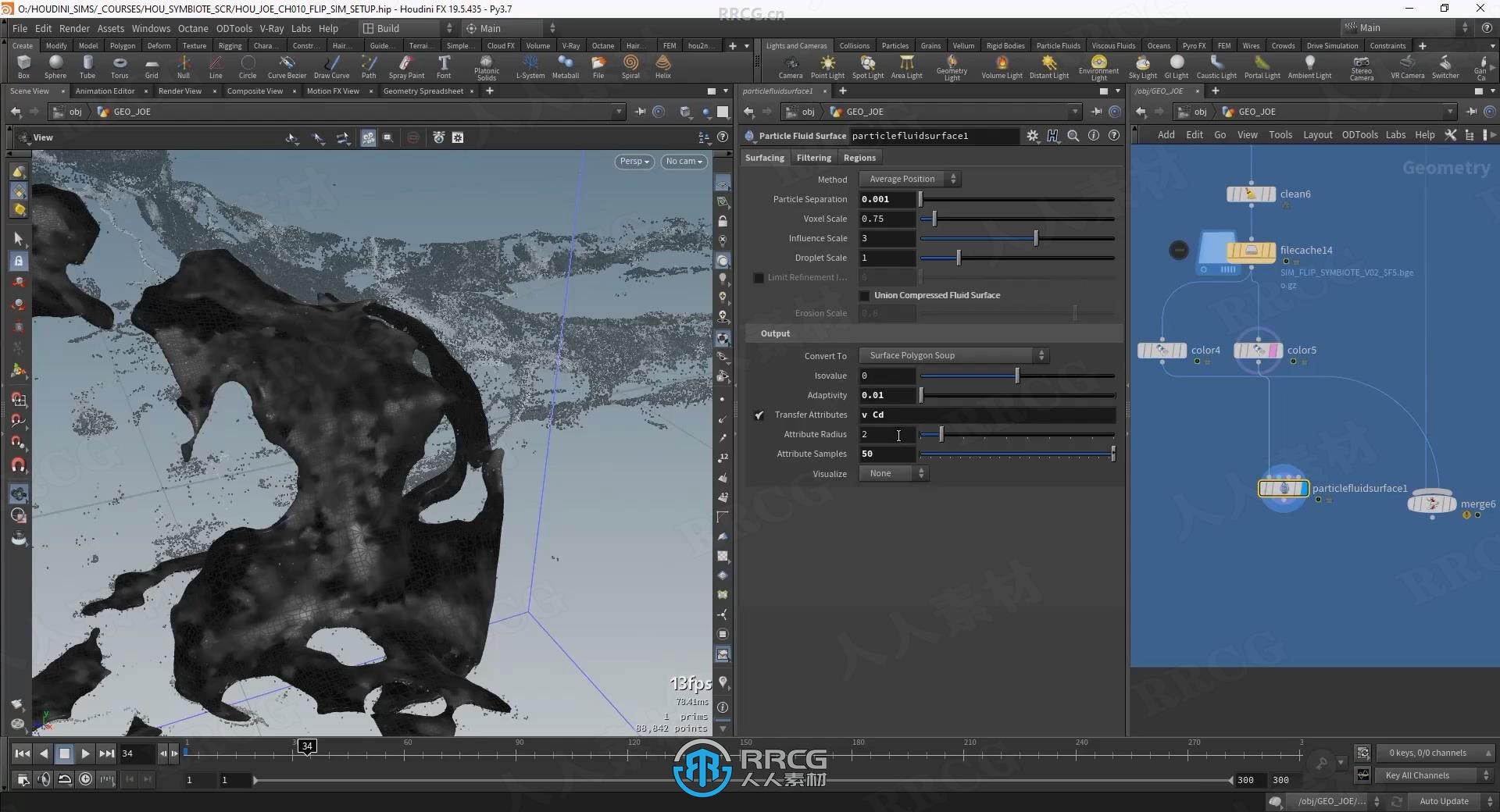The width and height of the screenshot is (1500, 812).
Task: Toggle Union Compressed Fluid Surface
Action: point(864,296)
